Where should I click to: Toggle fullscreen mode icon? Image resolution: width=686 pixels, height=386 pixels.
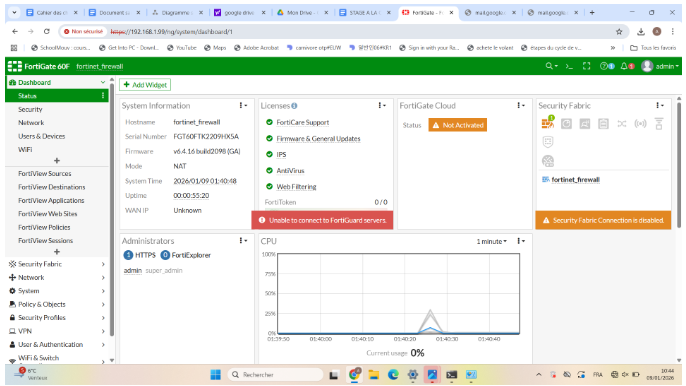pos(587,66)
